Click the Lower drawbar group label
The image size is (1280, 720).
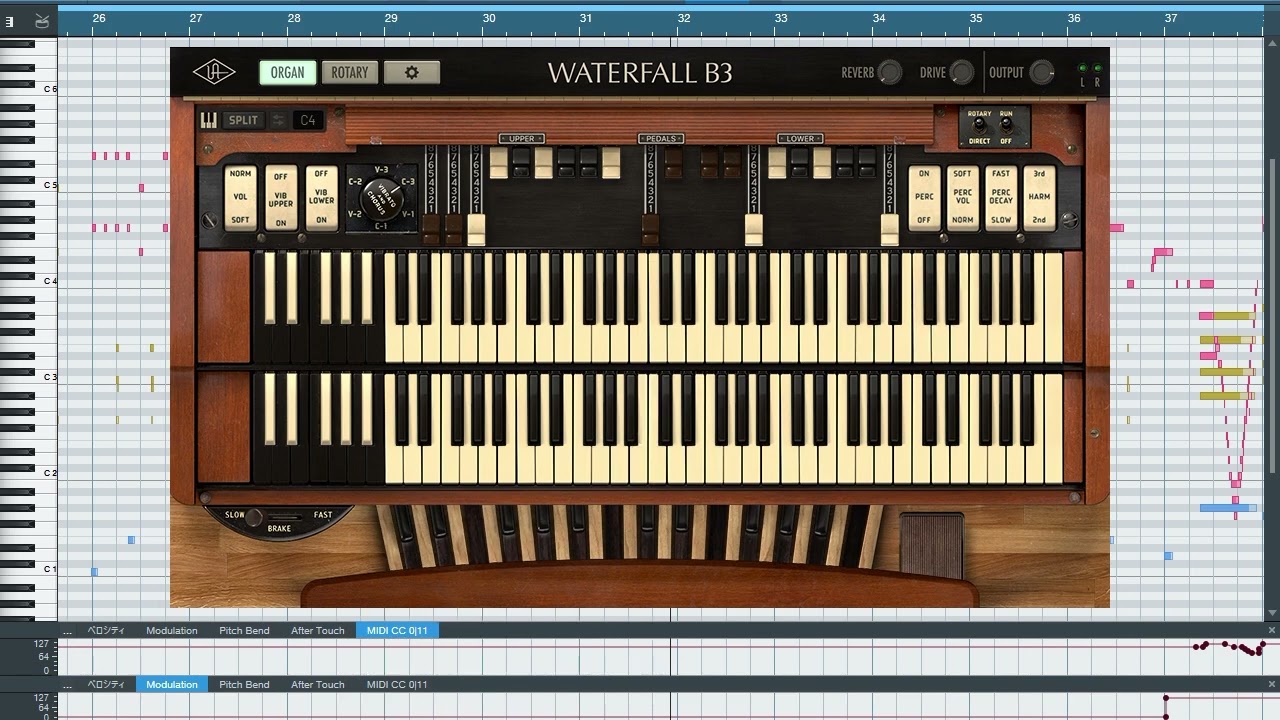[x=800, y=138]
